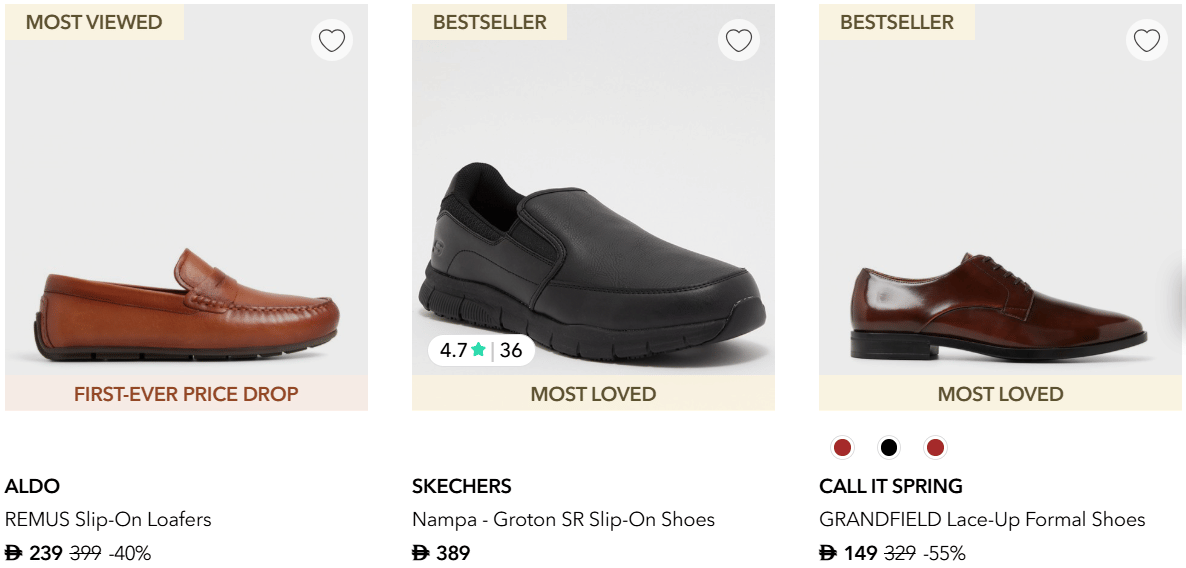Click the SKECHERS brand name
This screenshot has height=568, width=1186.
coord(461,486)
